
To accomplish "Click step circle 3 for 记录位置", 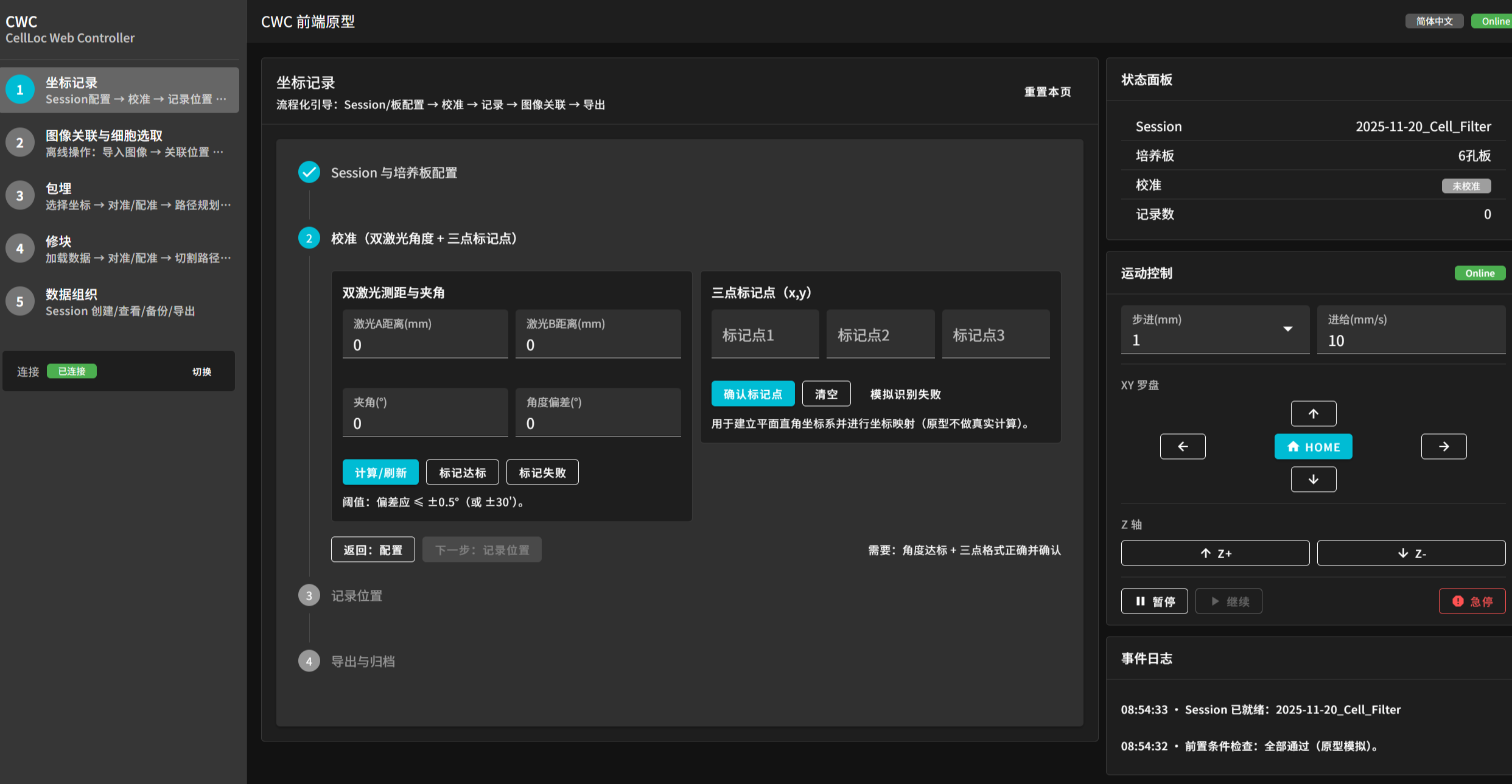I will click(309, 596).
